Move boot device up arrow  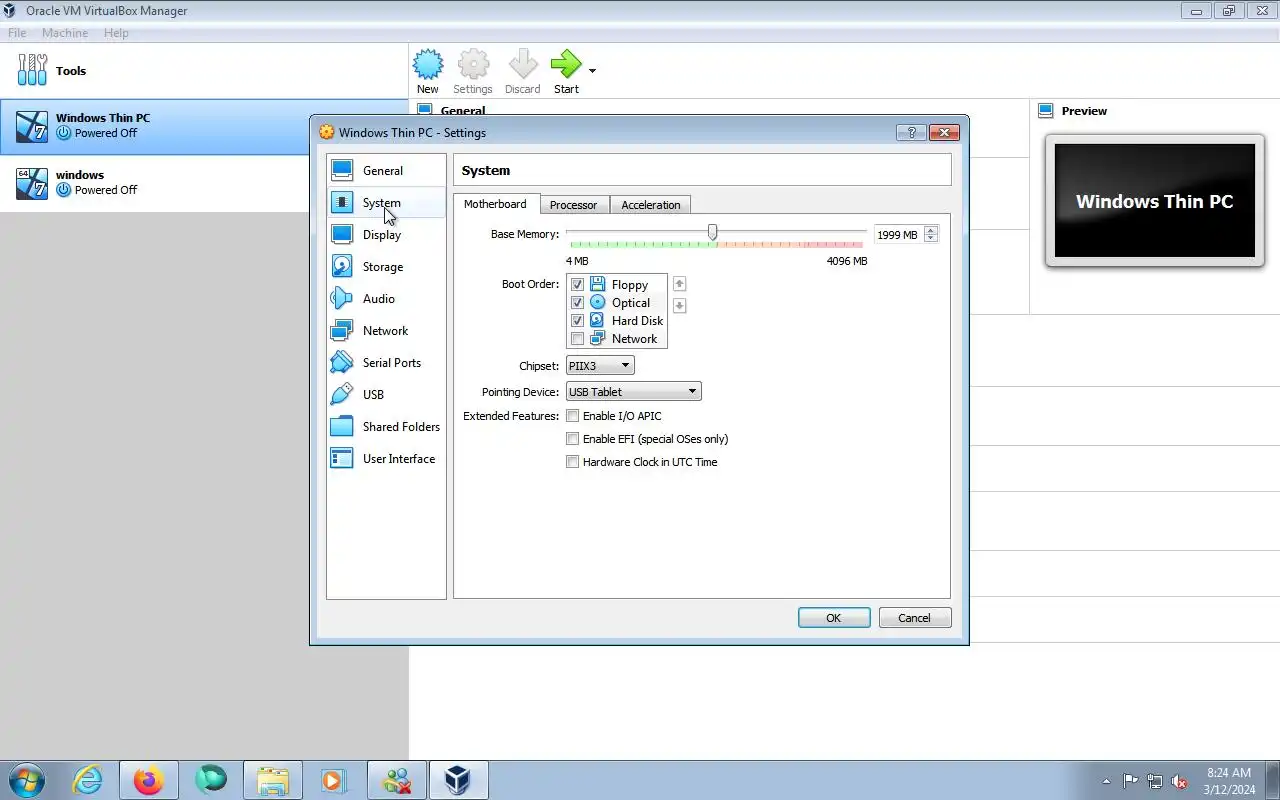point(679,284)
